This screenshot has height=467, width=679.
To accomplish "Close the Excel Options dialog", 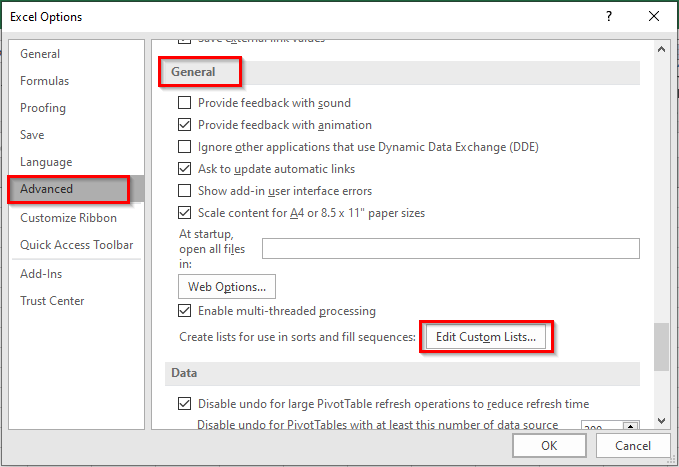I will pyautogui.click(x=654, y=16).
